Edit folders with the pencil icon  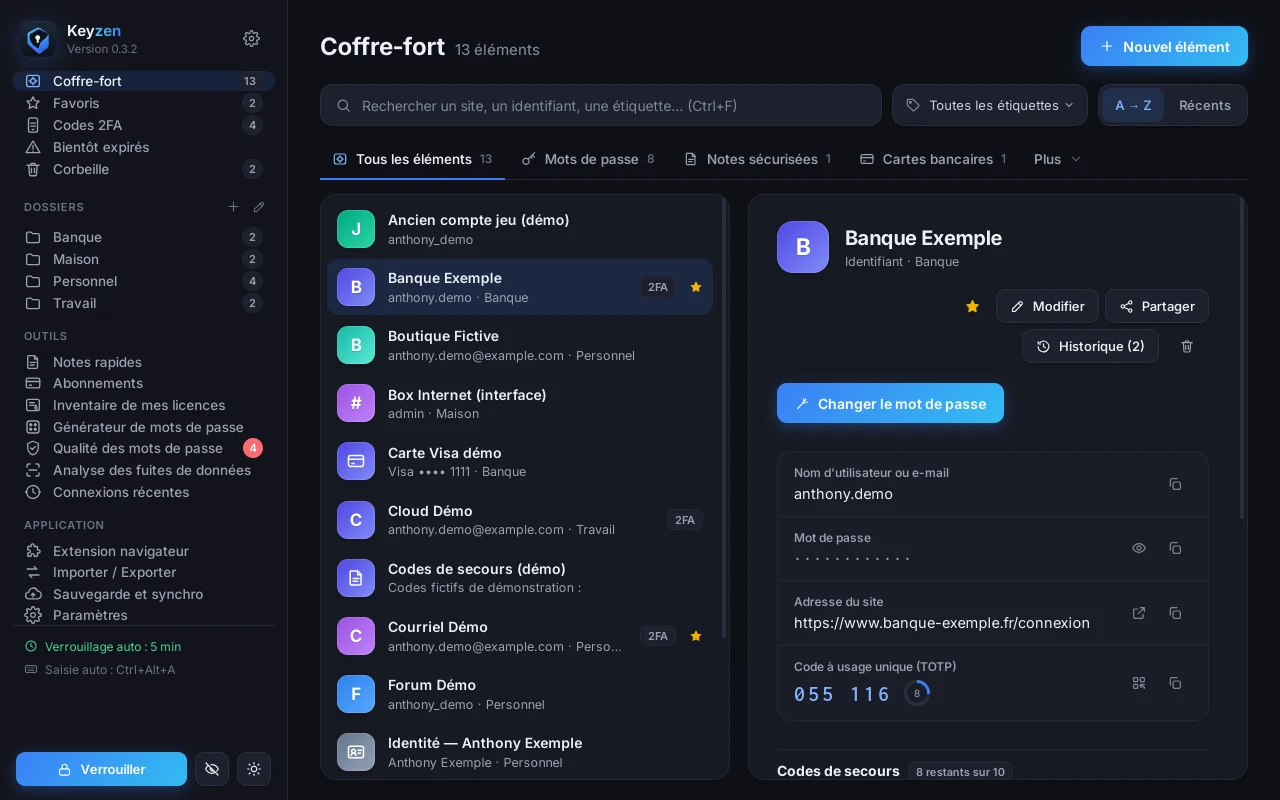[x=259, y=207]
